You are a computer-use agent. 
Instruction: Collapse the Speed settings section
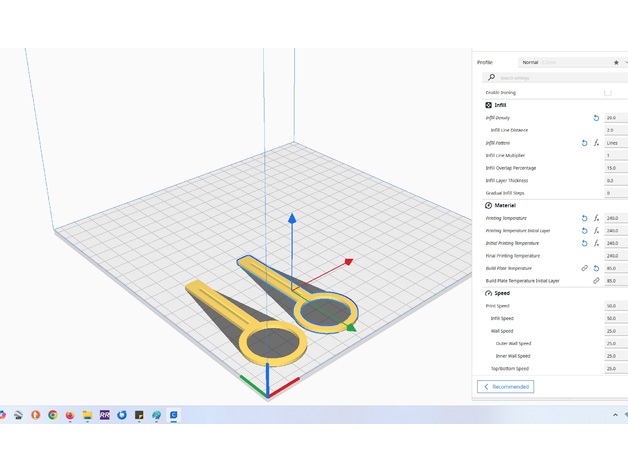pyautogui.click(x=500, y=293)
